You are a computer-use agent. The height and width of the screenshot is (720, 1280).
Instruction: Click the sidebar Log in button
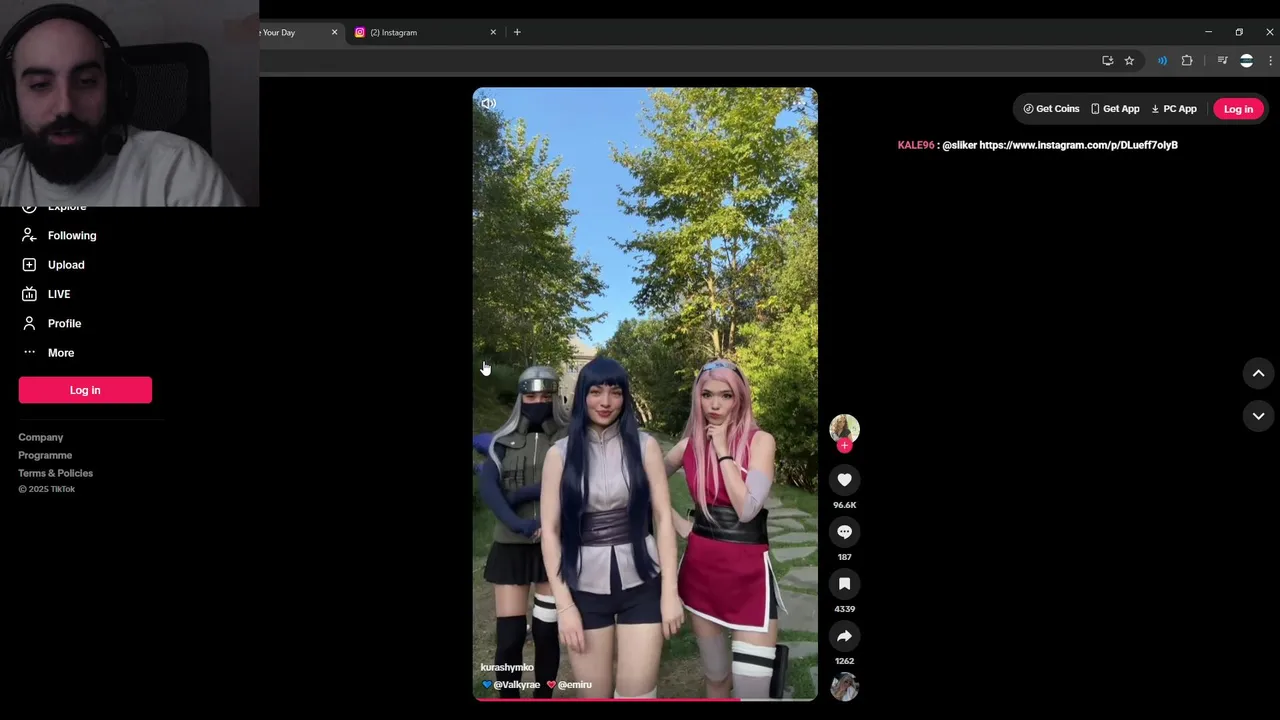[x=85, y=390]
